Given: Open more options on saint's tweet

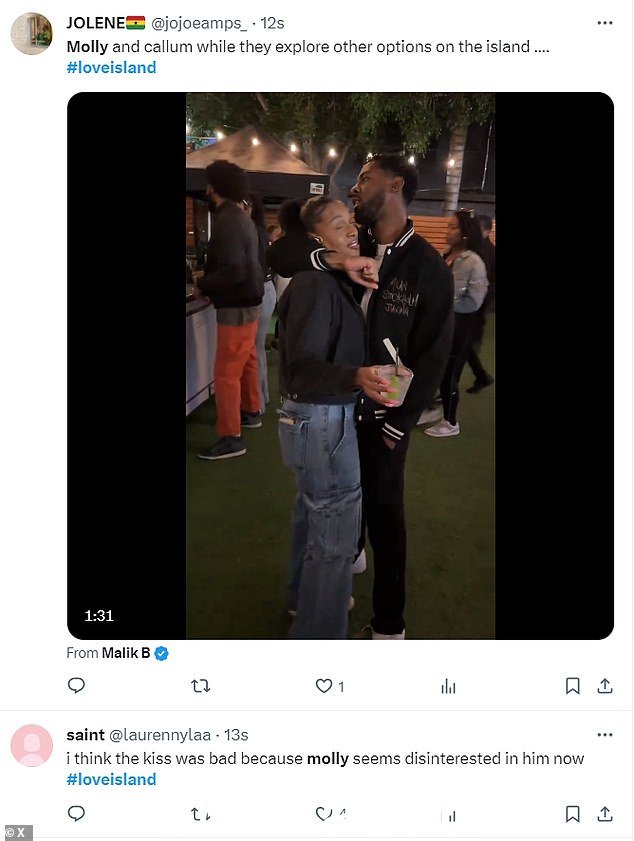Looking at the screenshot, I should pyautogui.click(x=605, y=735).
